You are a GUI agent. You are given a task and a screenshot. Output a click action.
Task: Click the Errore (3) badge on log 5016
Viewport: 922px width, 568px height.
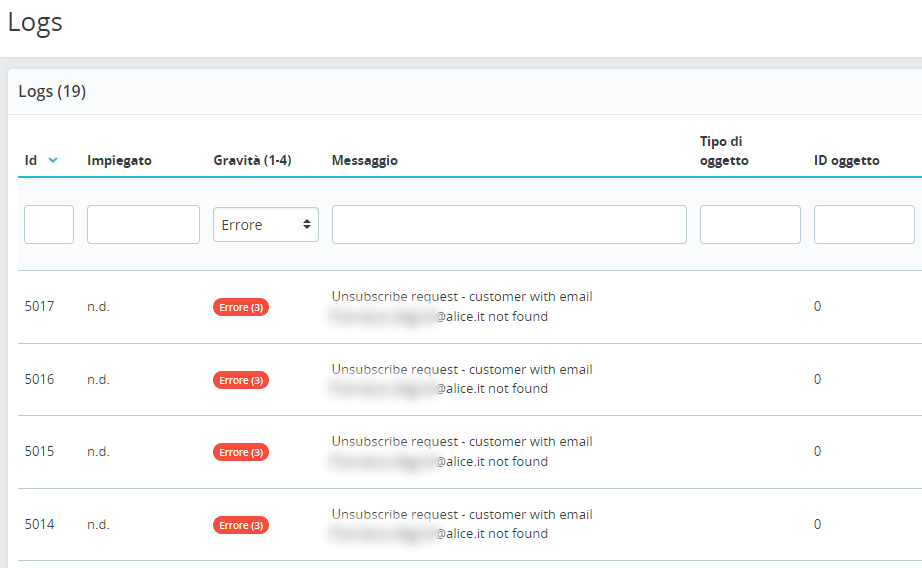click(241, 380)
